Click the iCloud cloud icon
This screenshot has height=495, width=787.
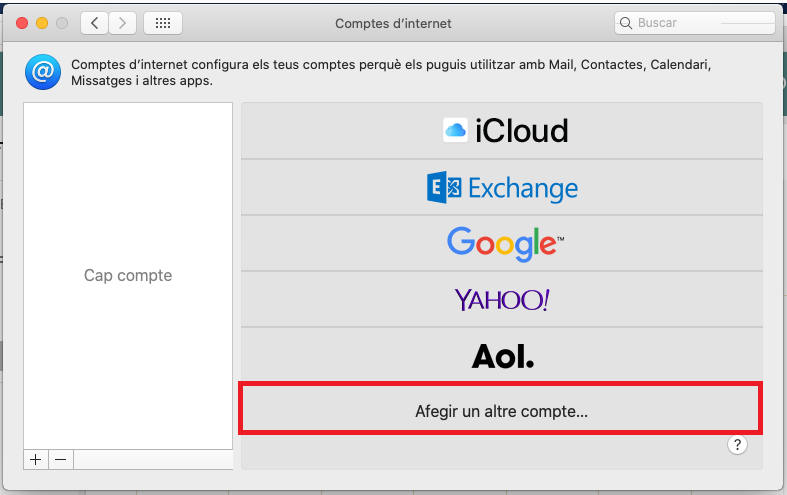click(x=455, y=131)
